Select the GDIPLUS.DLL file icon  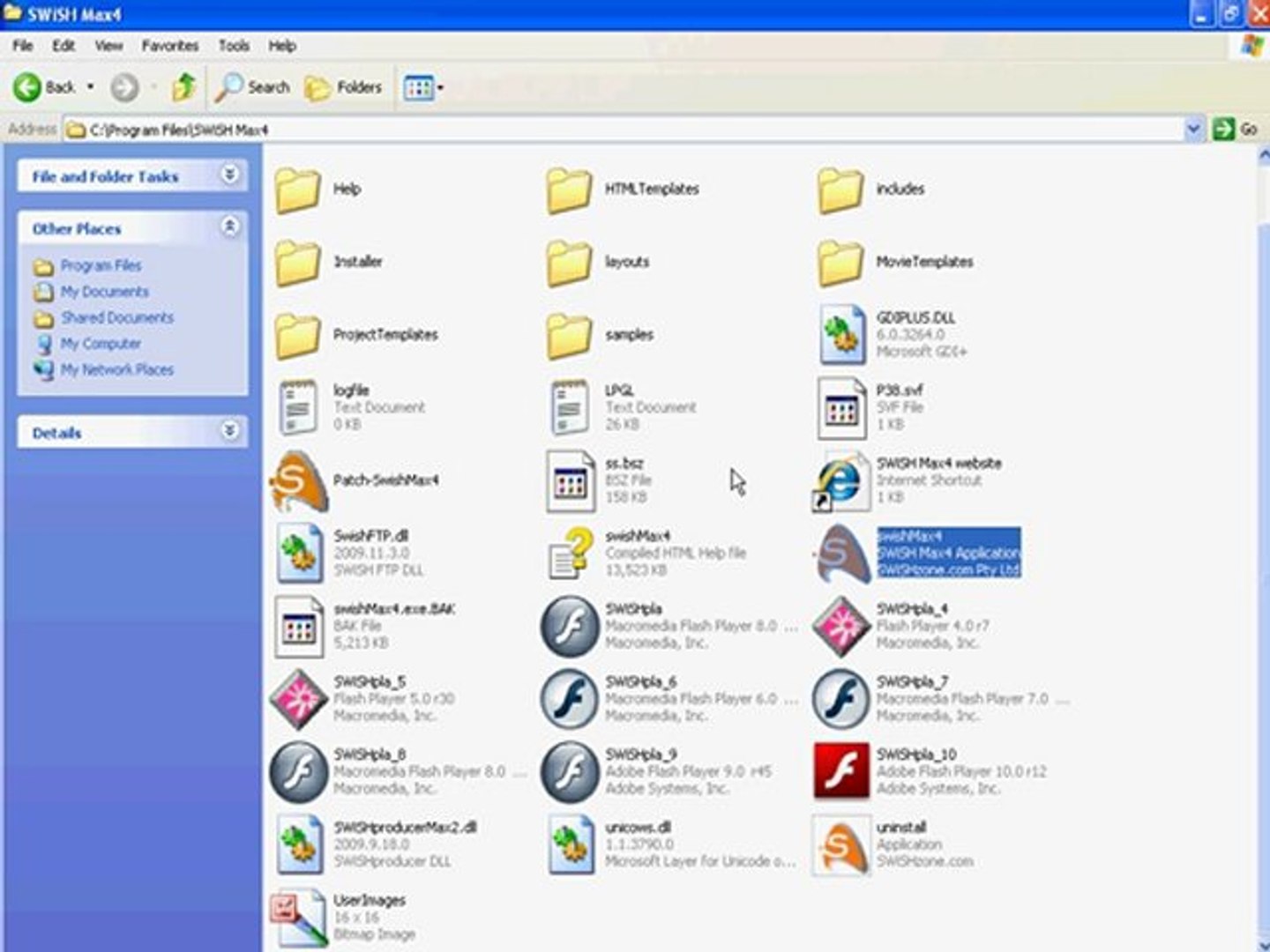click(841, 335)
